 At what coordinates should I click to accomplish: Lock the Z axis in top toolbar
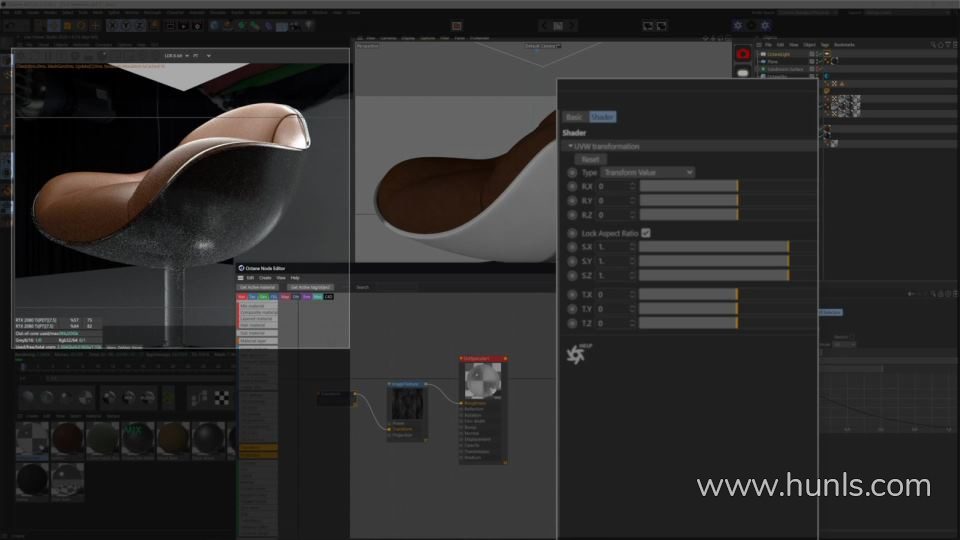click(x=139, y=26)
